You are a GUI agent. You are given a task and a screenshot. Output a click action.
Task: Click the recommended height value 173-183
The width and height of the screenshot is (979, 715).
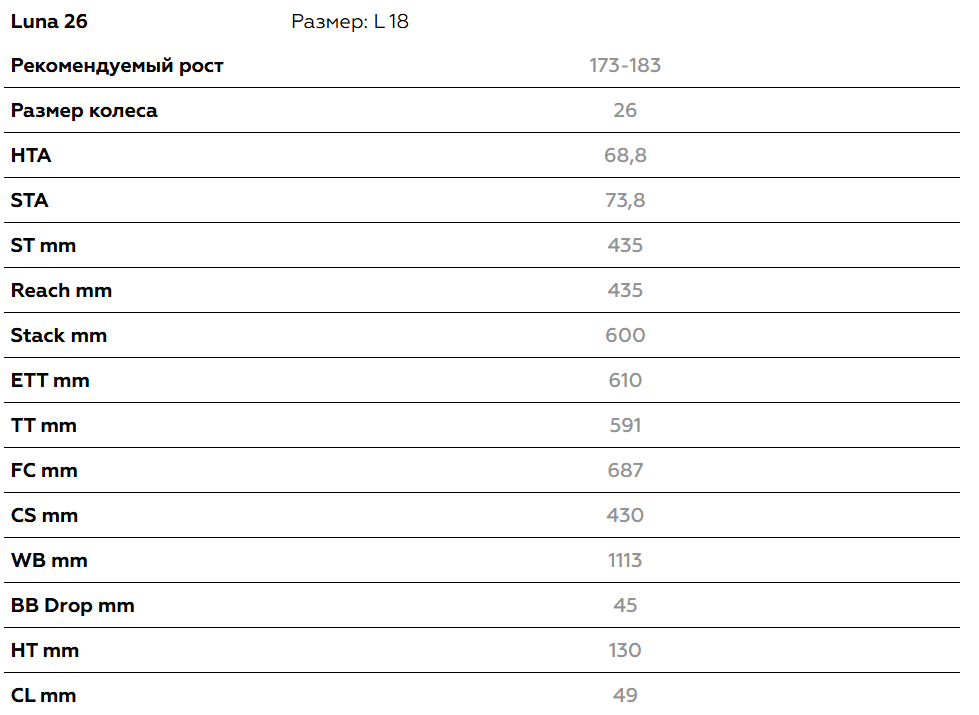625,66
